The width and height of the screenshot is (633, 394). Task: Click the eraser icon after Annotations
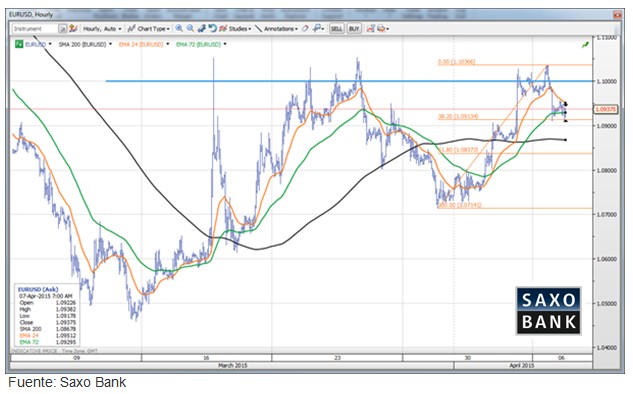[x=306, y=29]
